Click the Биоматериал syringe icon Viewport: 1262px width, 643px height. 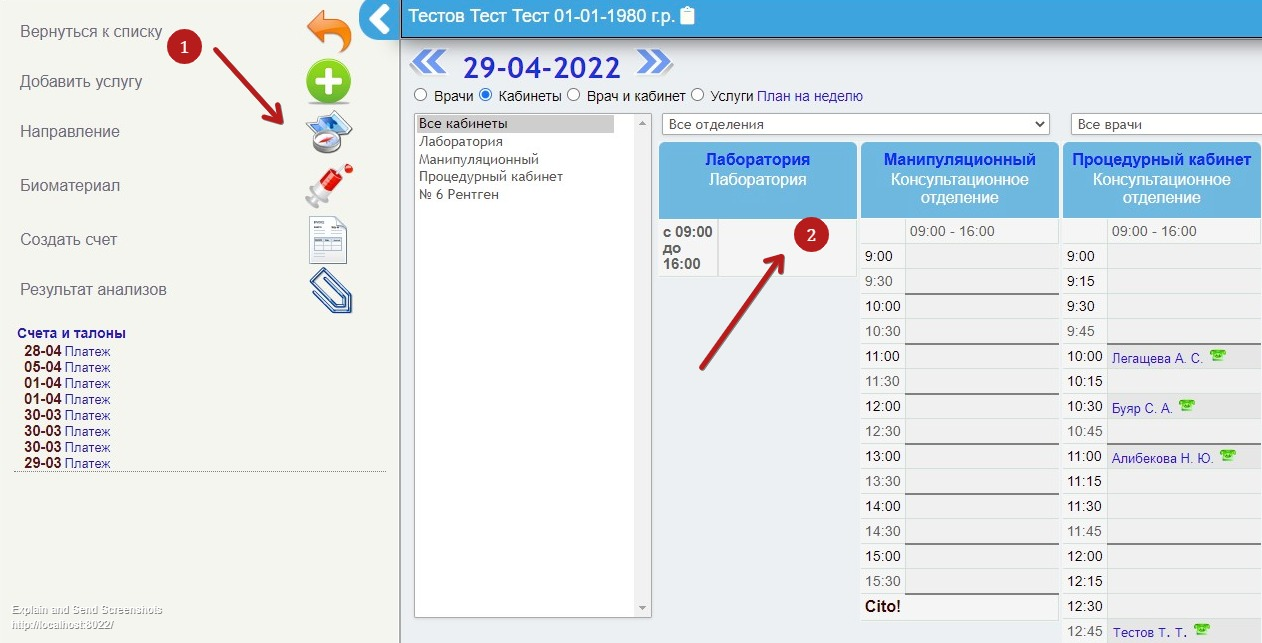coord(329,185)
